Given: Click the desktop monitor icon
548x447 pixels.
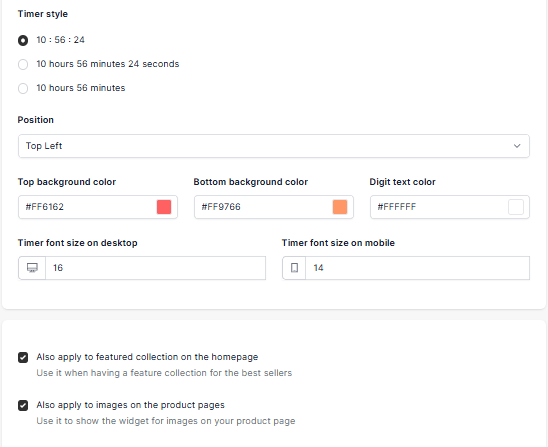Looking at the screenshot, I should coord(32,268).
